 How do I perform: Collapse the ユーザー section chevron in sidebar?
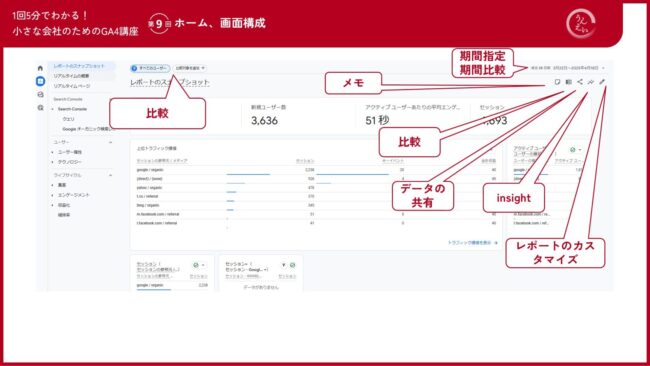pos(111,142)
